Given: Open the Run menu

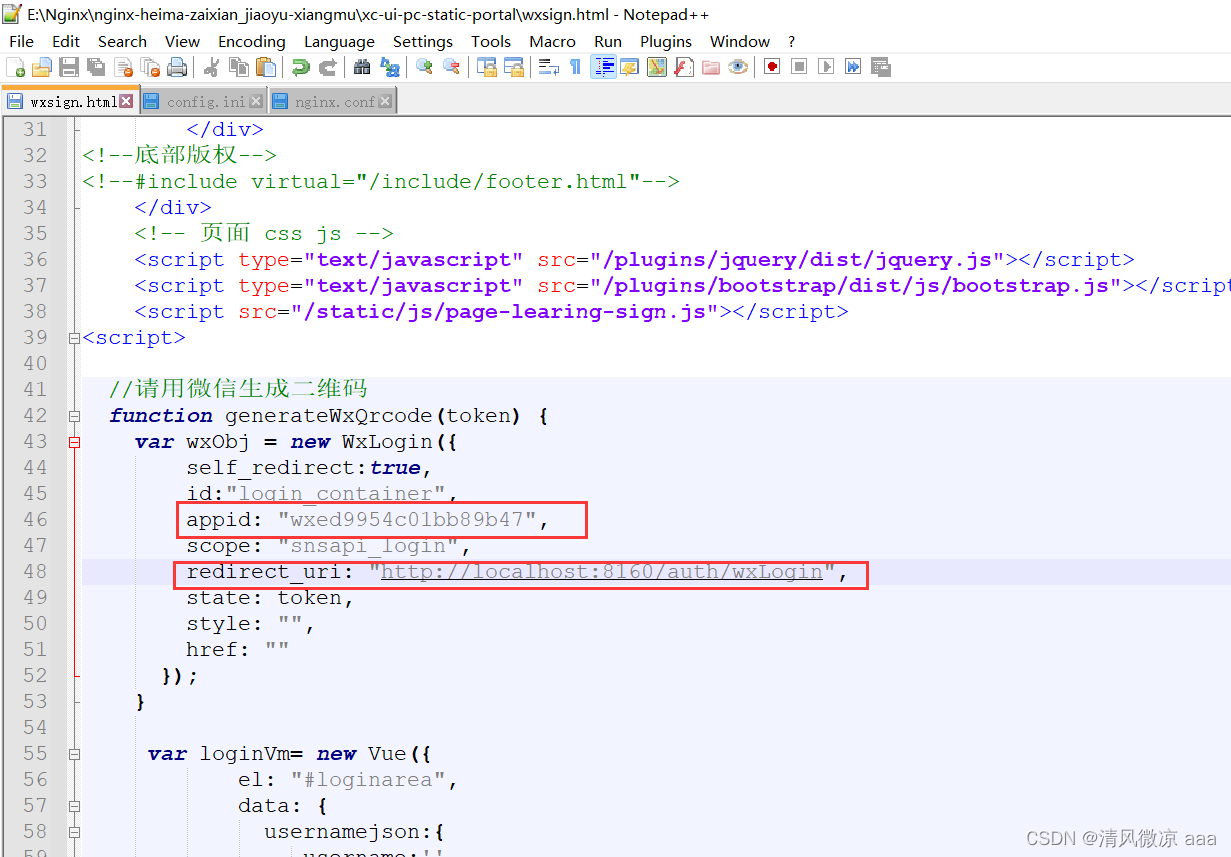Looking at the screenshot, I should pyautogui.click(x=608, y=41).
